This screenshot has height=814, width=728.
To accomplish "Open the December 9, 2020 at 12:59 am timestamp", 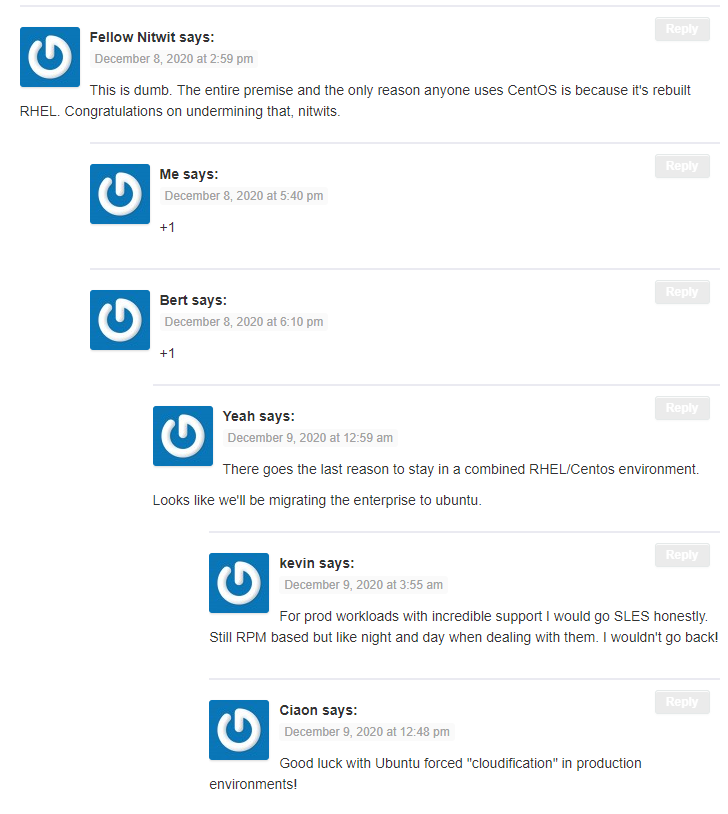I will pos(310,438).
